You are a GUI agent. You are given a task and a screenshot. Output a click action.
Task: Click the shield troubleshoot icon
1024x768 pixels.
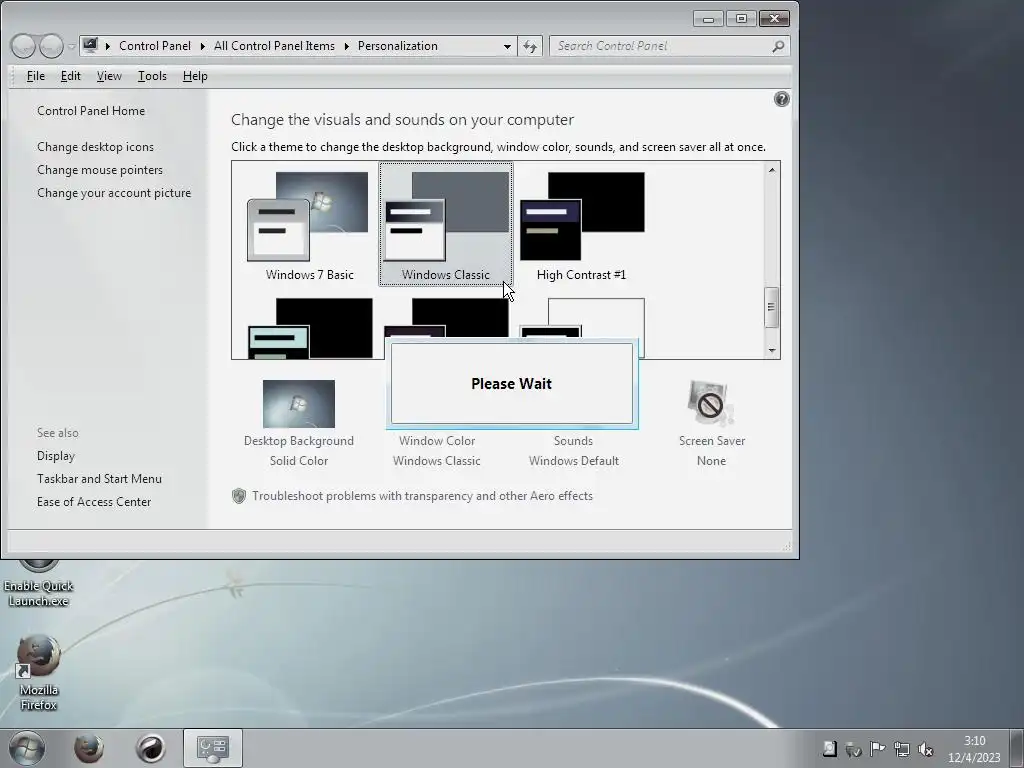(x=239, y=496)
